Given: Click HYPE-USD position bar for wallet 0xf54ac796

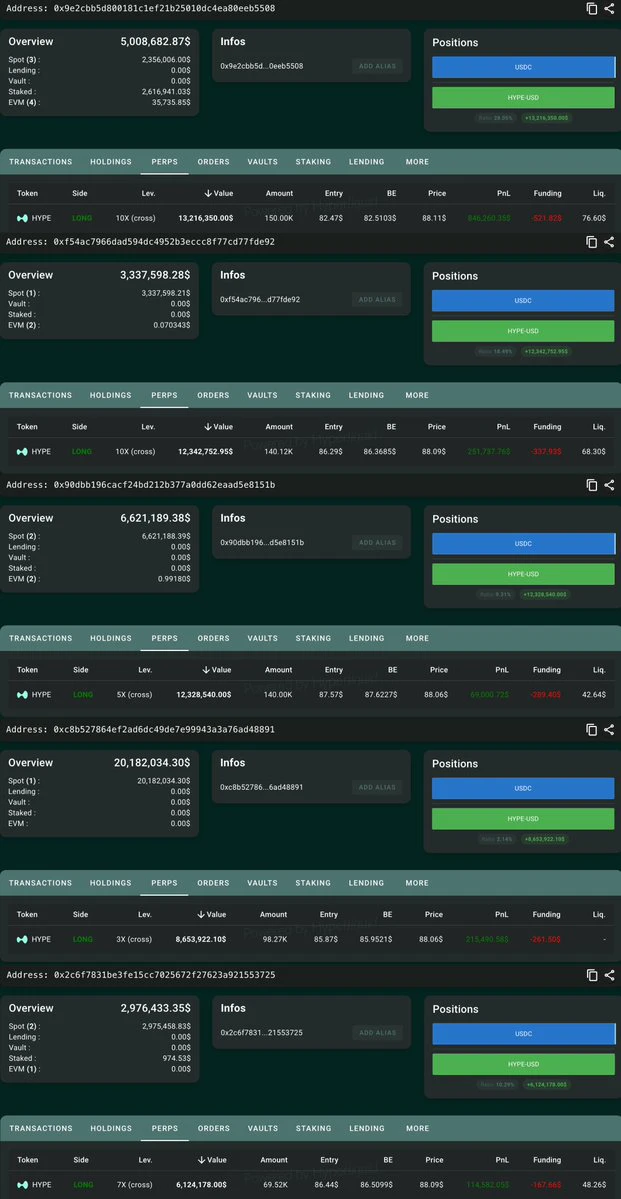Looking at the screenshot, I should pos(523,331).
